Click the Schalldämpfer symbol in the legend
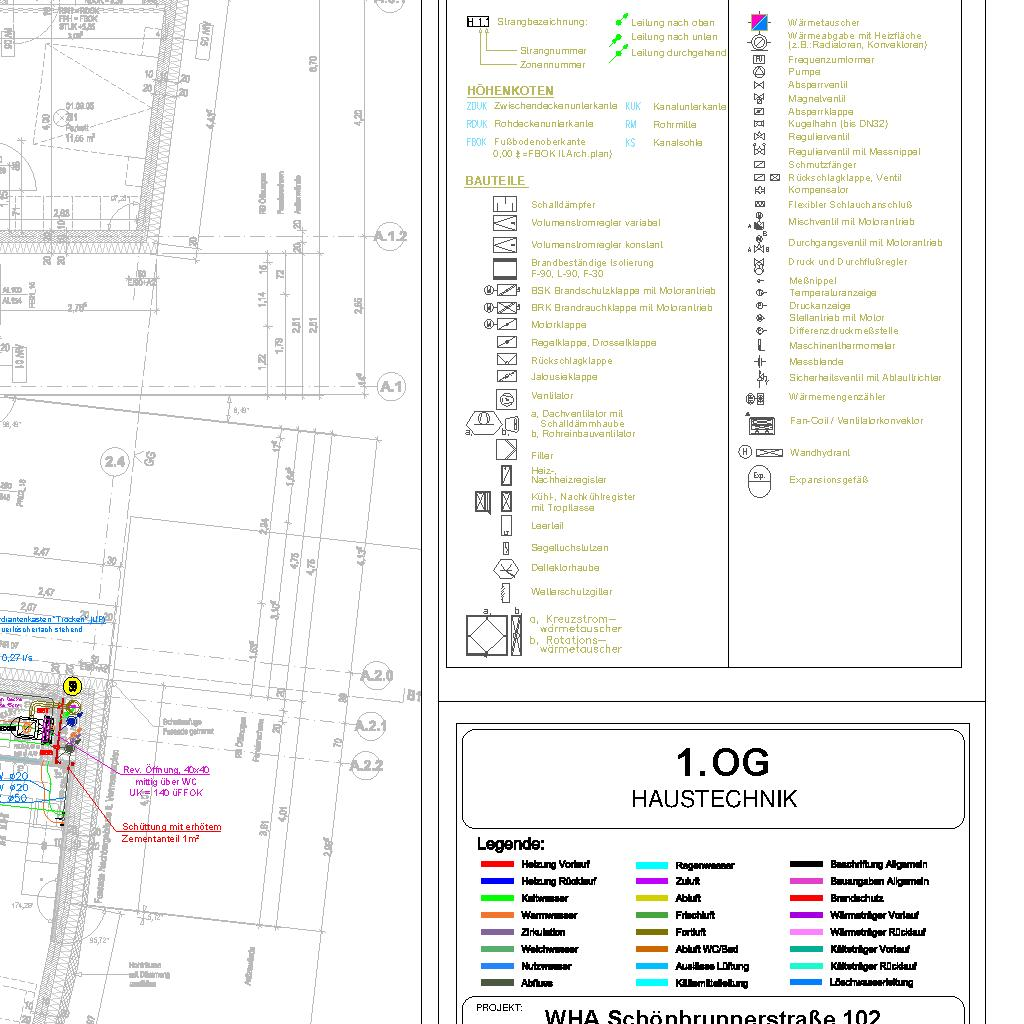Screen dimensions: 1024x1024 [x=506, y=204]
